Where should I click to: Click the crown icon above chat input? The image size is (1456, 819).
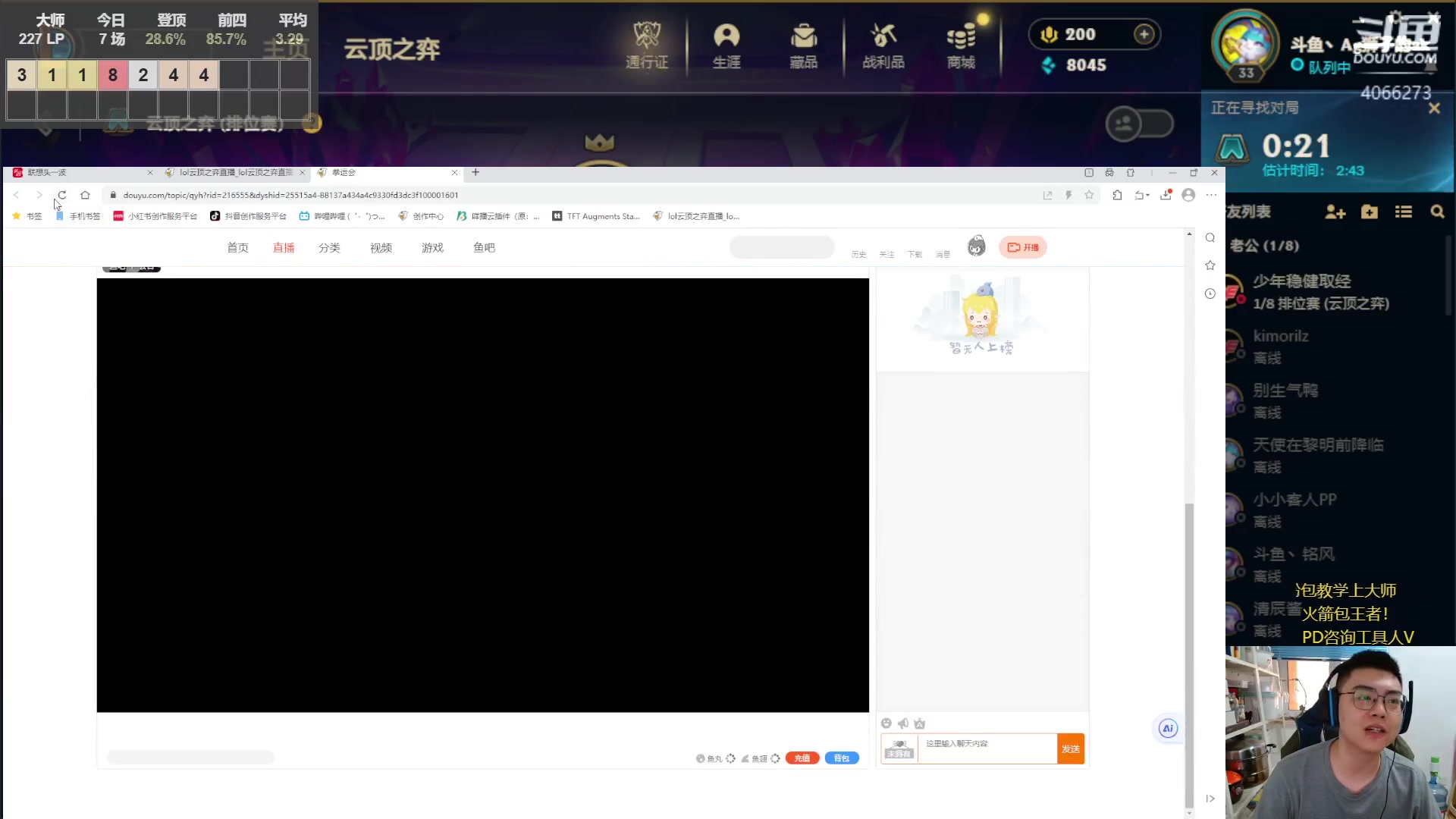[920, 723]
